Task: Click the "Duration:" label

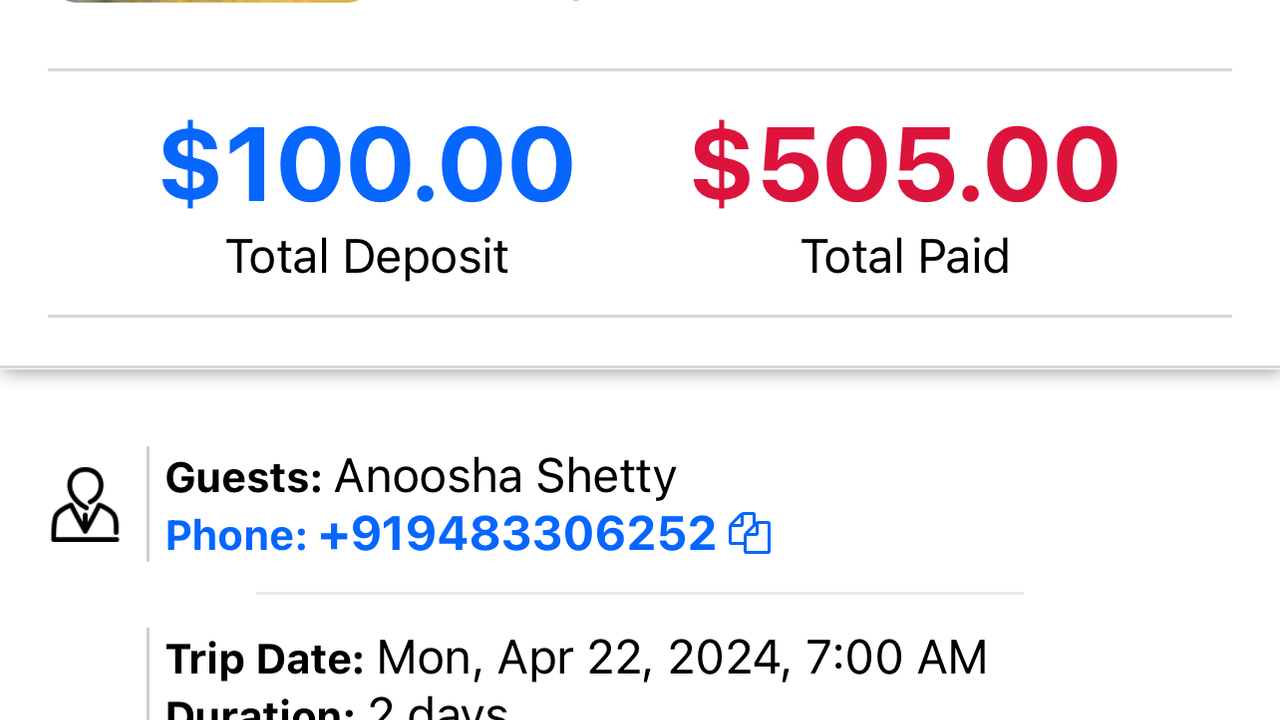Action: pos(259,708)
